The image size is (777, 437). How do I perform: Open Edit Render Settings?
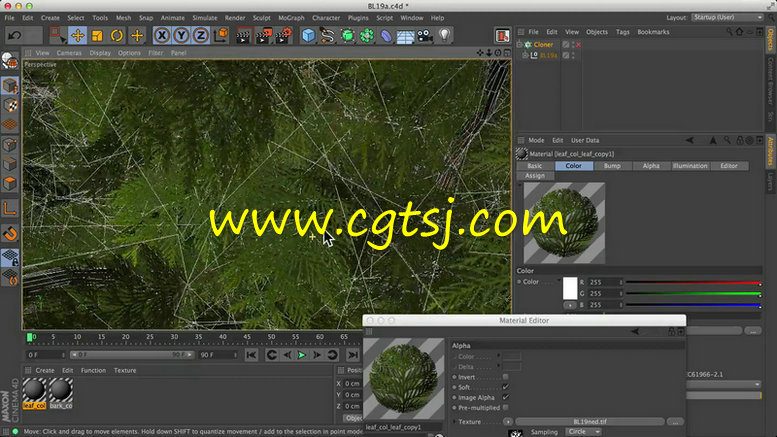[x=283, y=36]
